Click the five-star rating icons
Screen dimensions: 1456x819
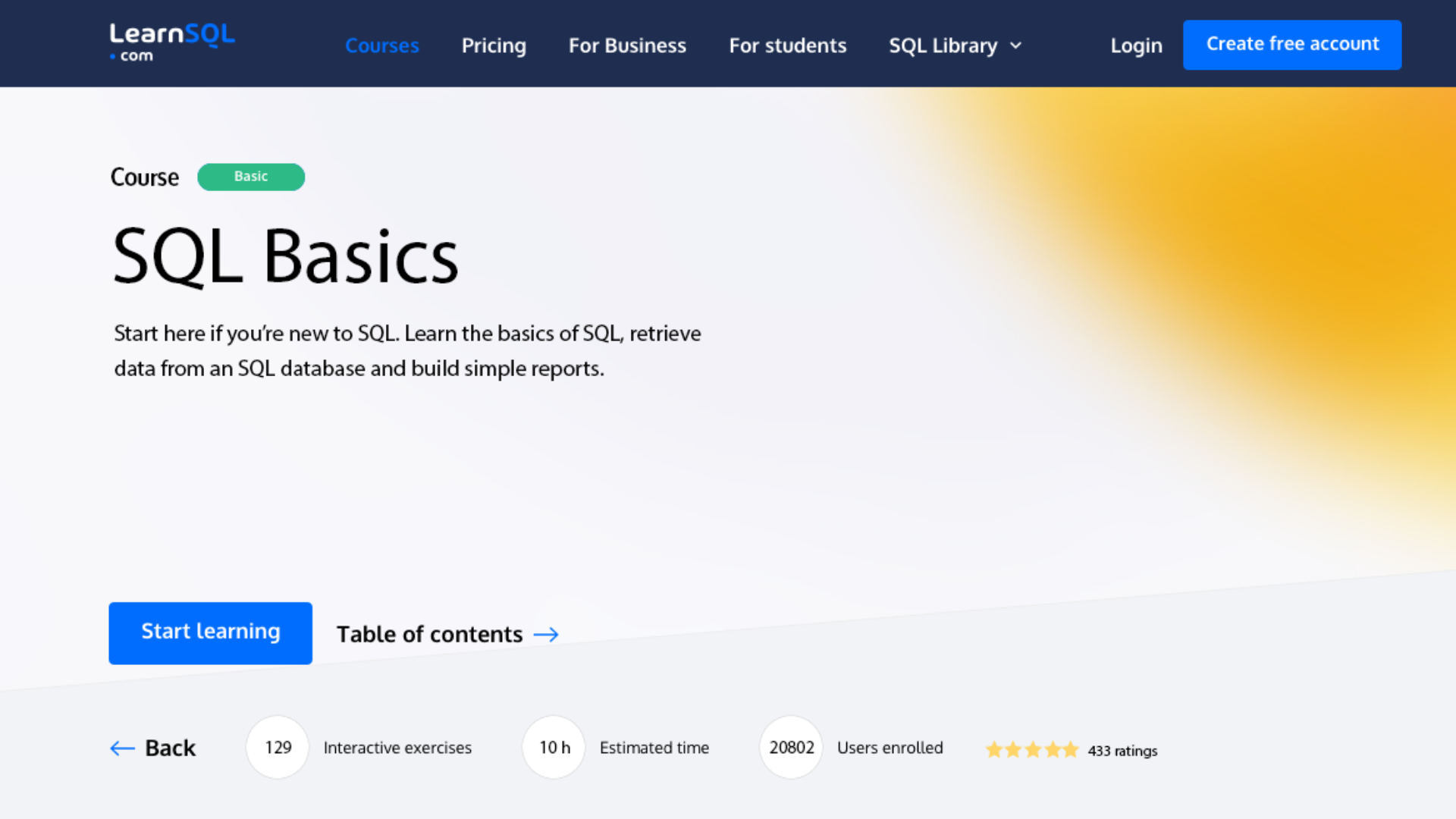(1032, 750)
